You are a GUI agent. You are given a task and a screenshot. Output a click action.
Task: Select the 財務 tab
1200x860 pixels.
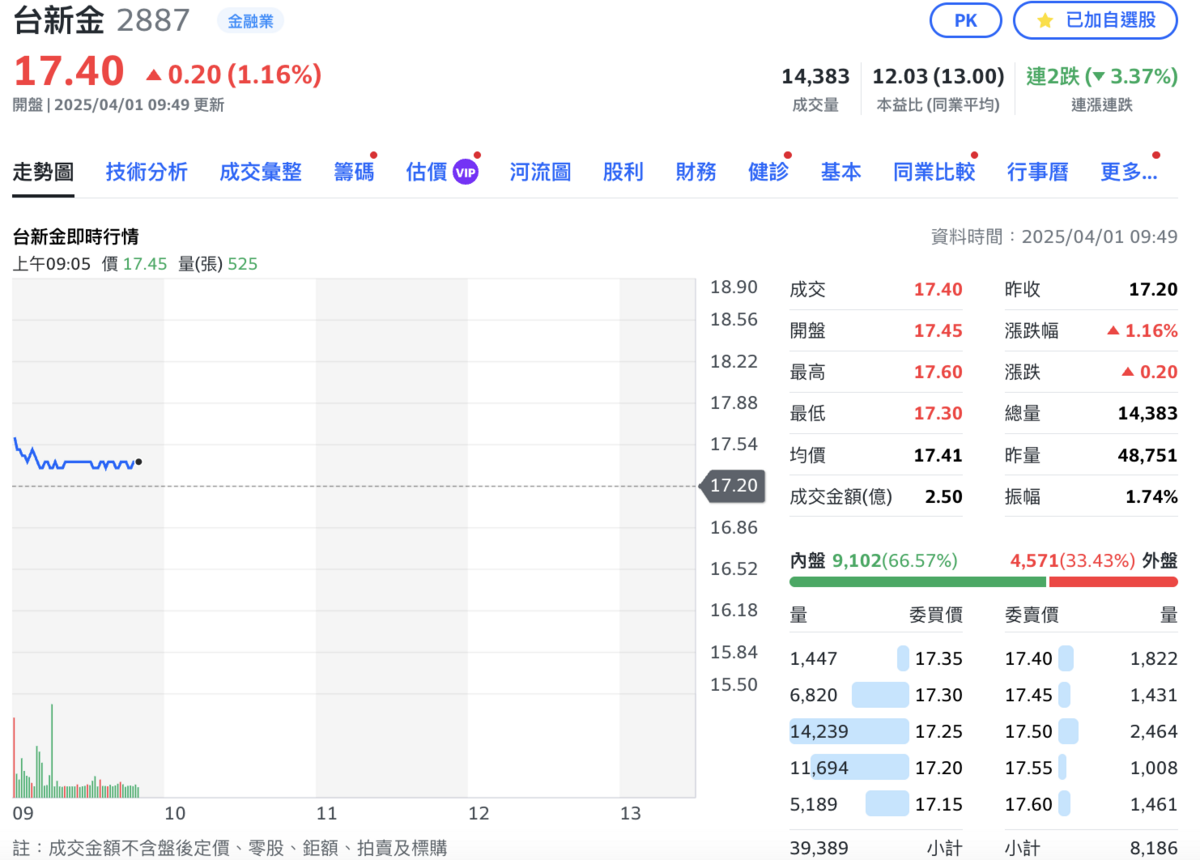pyautogui.click(x=696, y=172)
